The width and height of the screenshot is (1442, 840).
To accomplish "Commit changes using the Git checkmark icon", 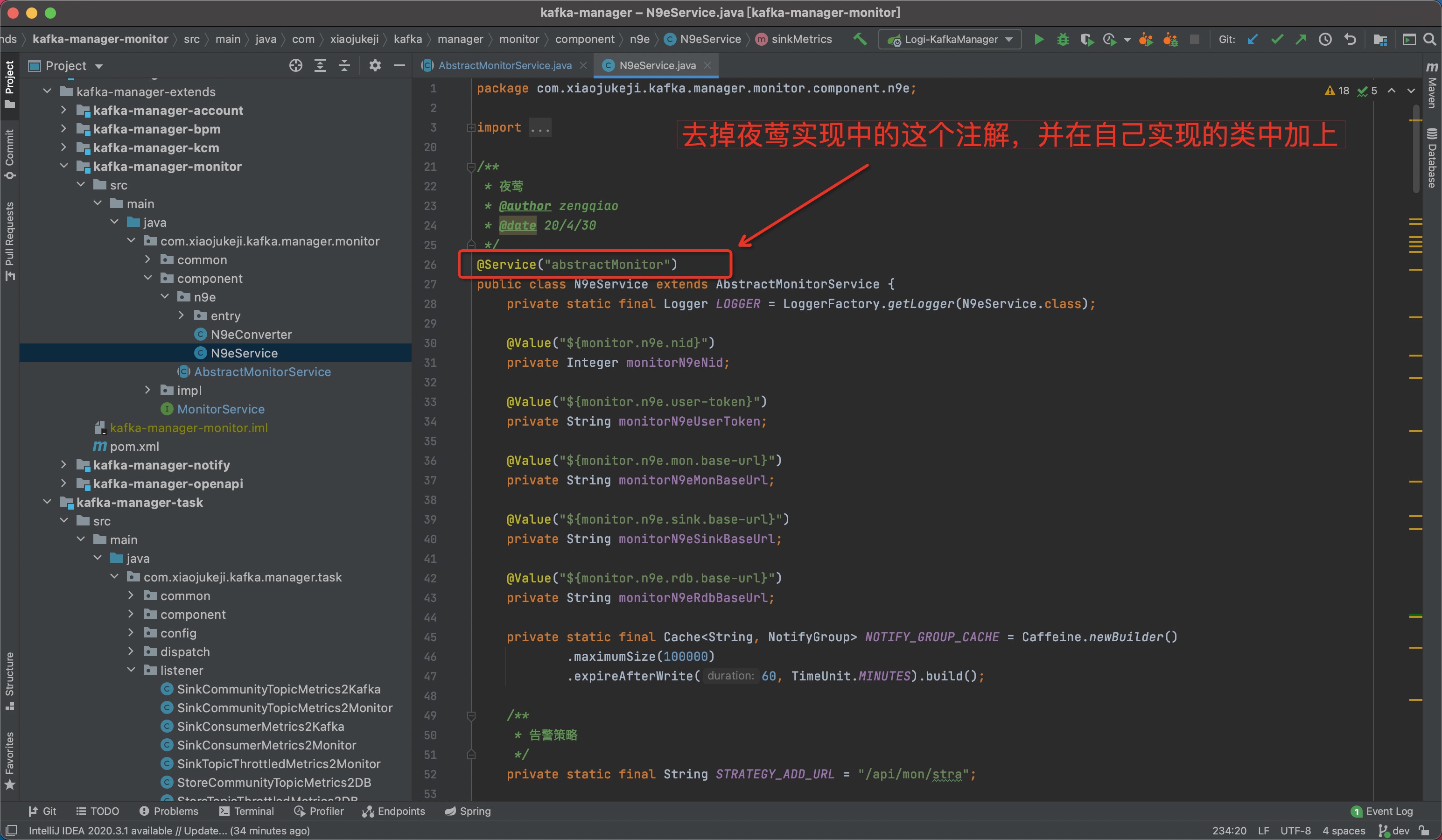I will click(x=1277, y=39).
